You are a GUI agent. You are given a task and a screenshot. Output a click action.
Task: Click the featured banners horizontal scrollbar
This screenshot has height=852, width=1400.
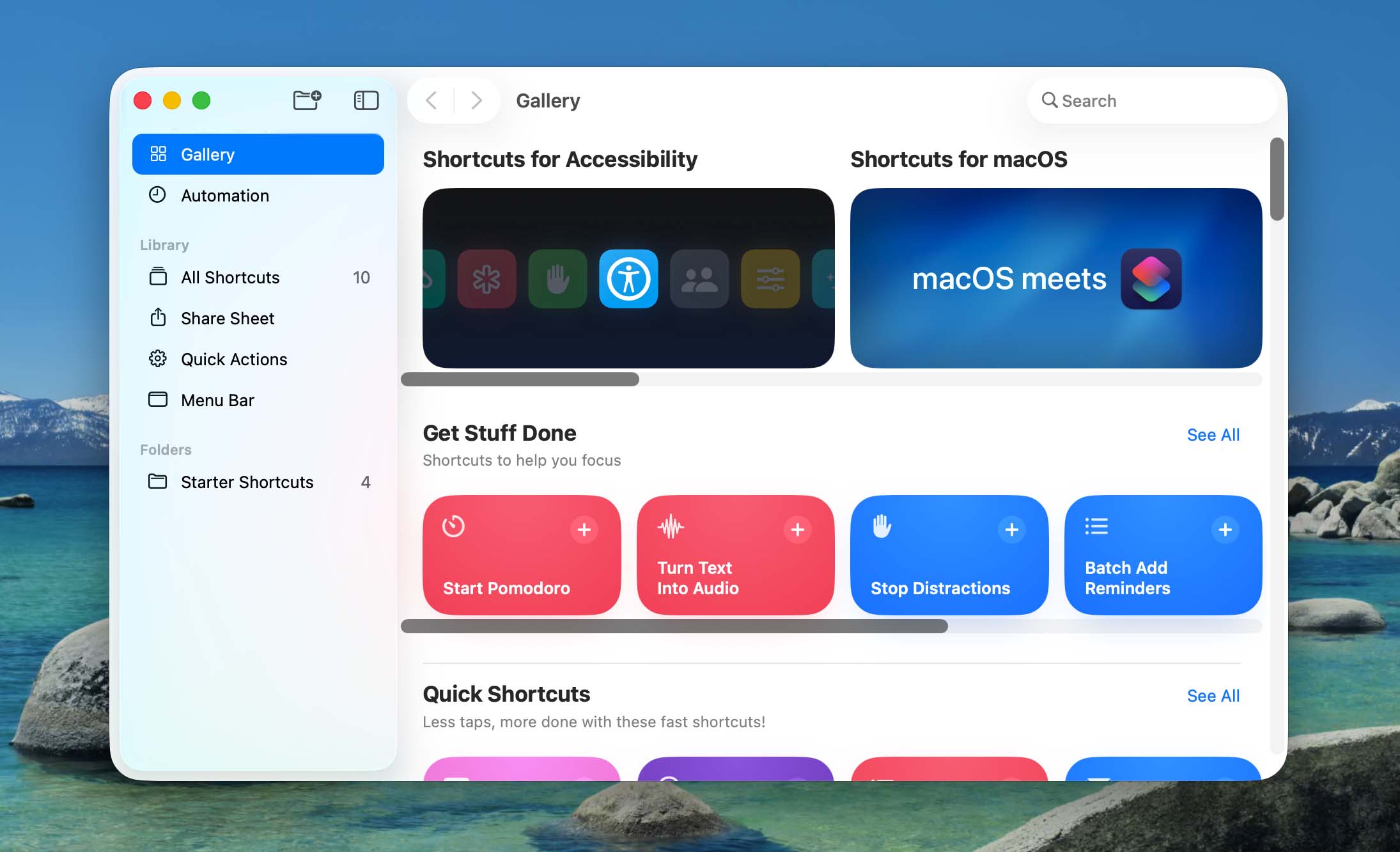520,379
